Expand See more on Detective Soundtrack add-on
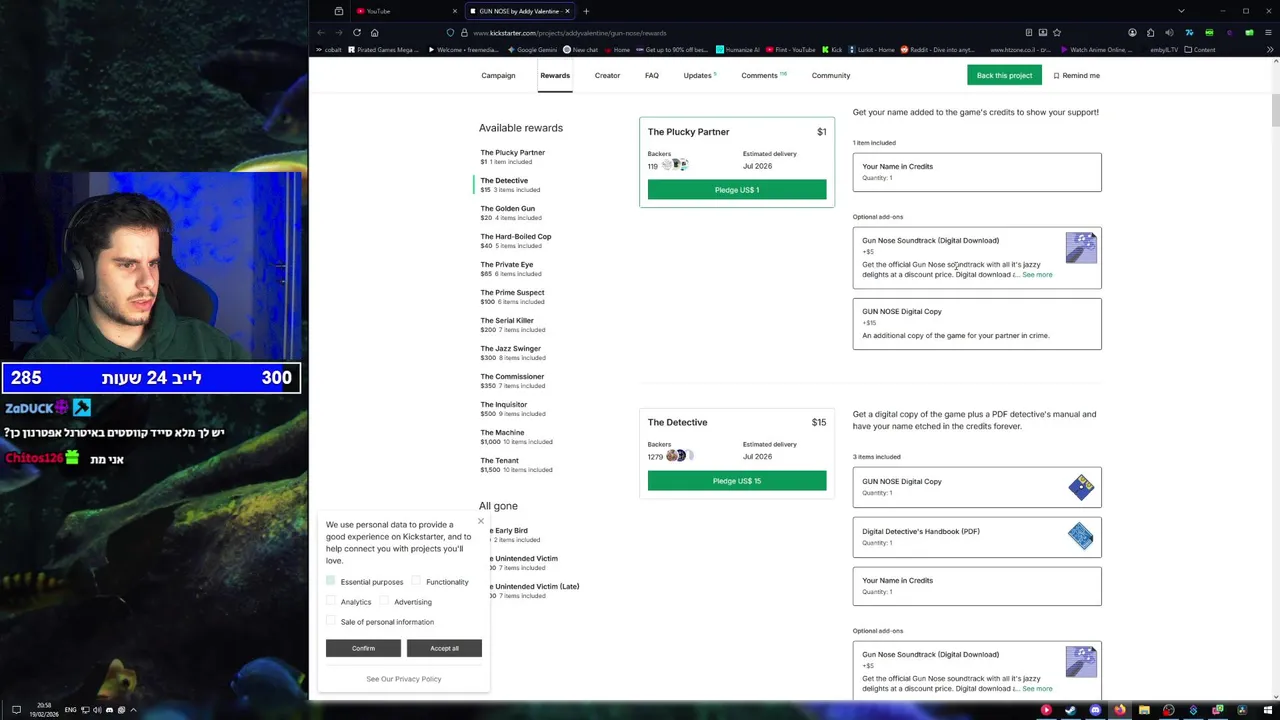This screenshot has width=1280, height=720. [x=1037, y=689]
